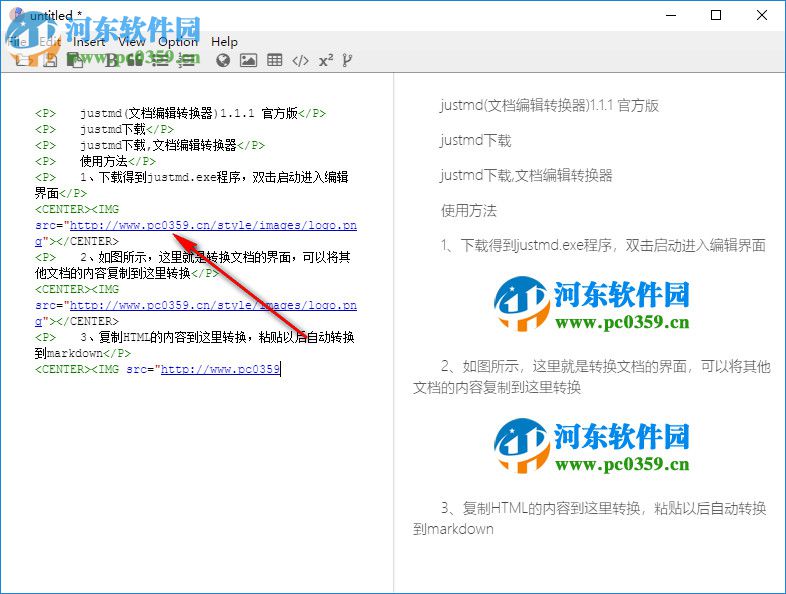The width and height of the screenshot is (786, 594).
Task: Open the Help menu
Action: coord(224,42)
